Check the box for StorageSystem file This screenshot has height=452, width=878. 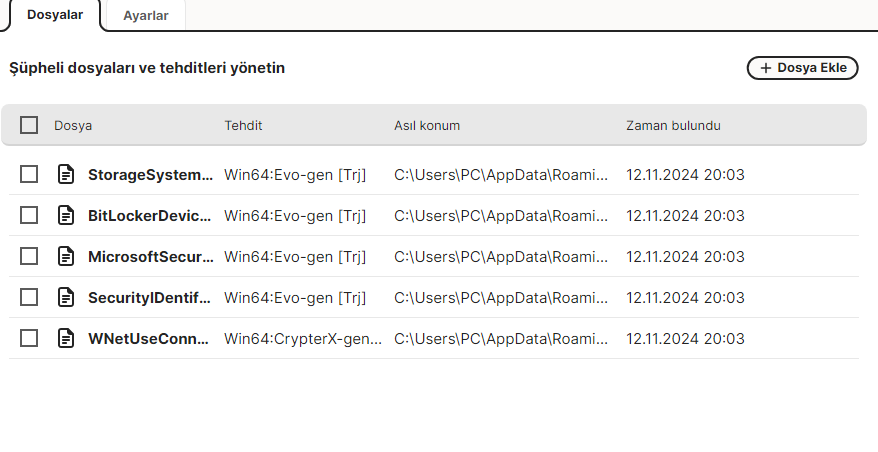29,174
